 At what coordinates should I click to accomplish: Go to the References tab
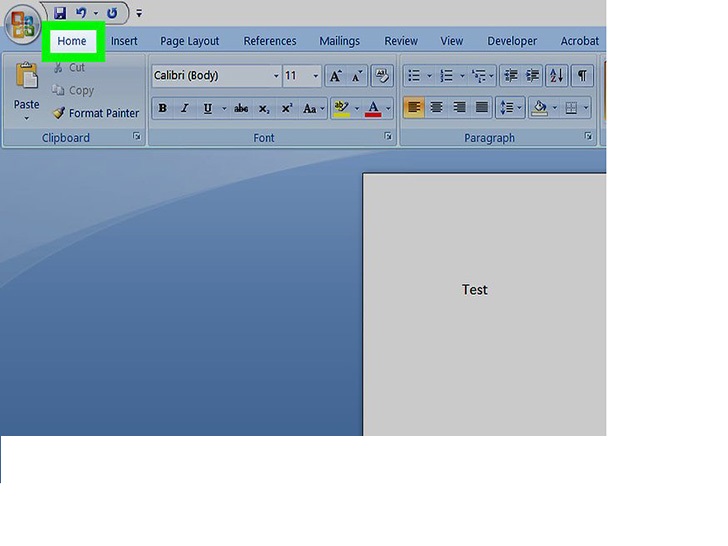(x=270, y=41)
